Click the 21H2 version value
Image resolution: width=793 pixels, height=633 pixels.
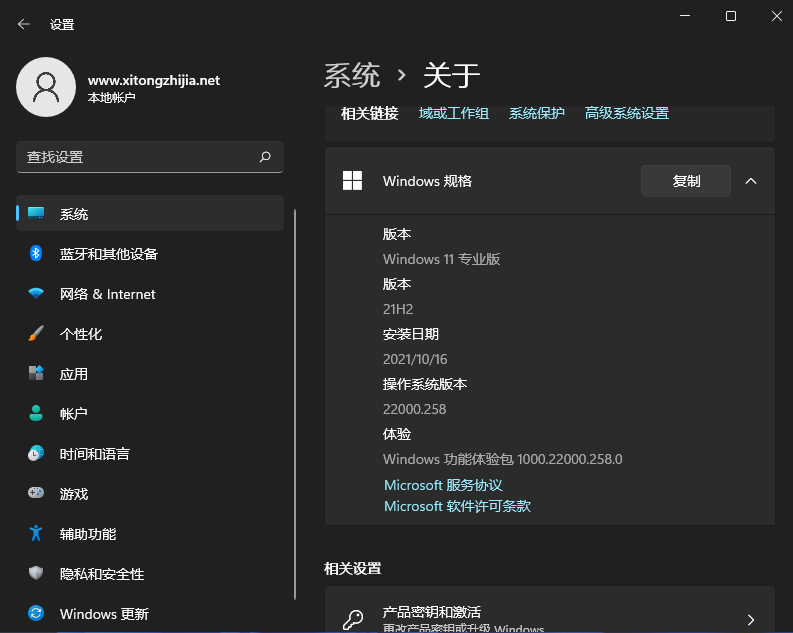[398, 309]
